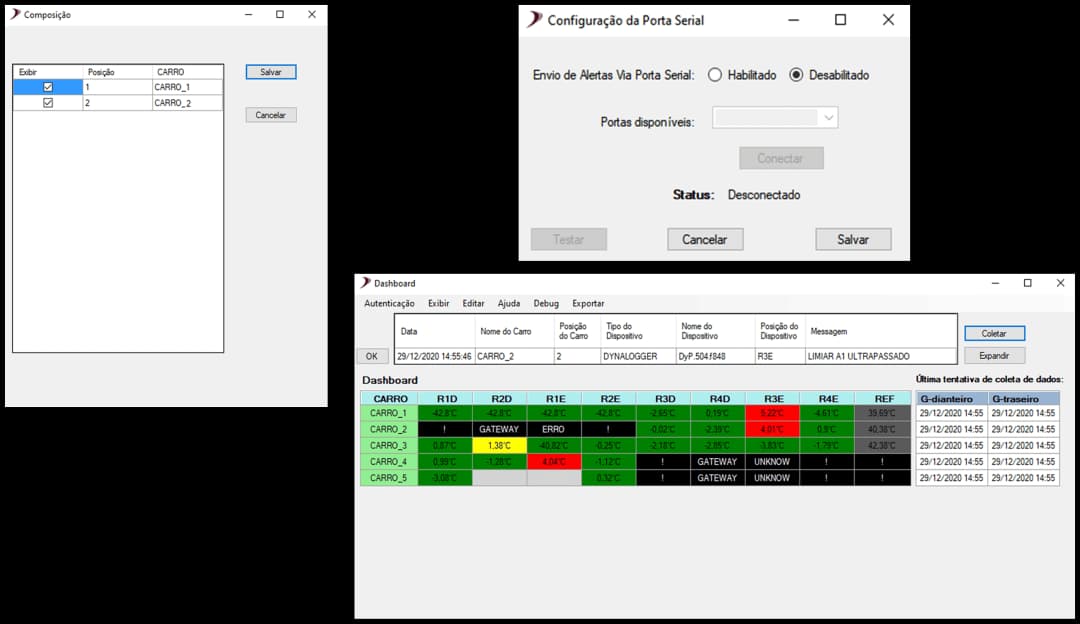
Task: Click the Composição window logo icon
Action: pyautogui.click(x=18, y=14)
